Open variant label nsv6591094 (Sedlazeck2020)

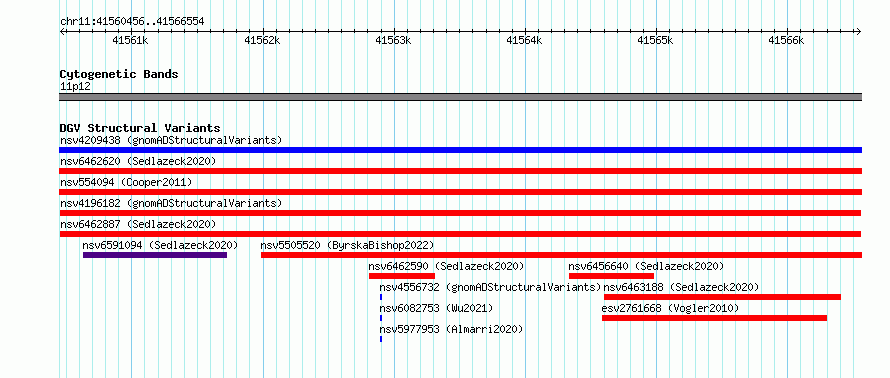point(160,245)
